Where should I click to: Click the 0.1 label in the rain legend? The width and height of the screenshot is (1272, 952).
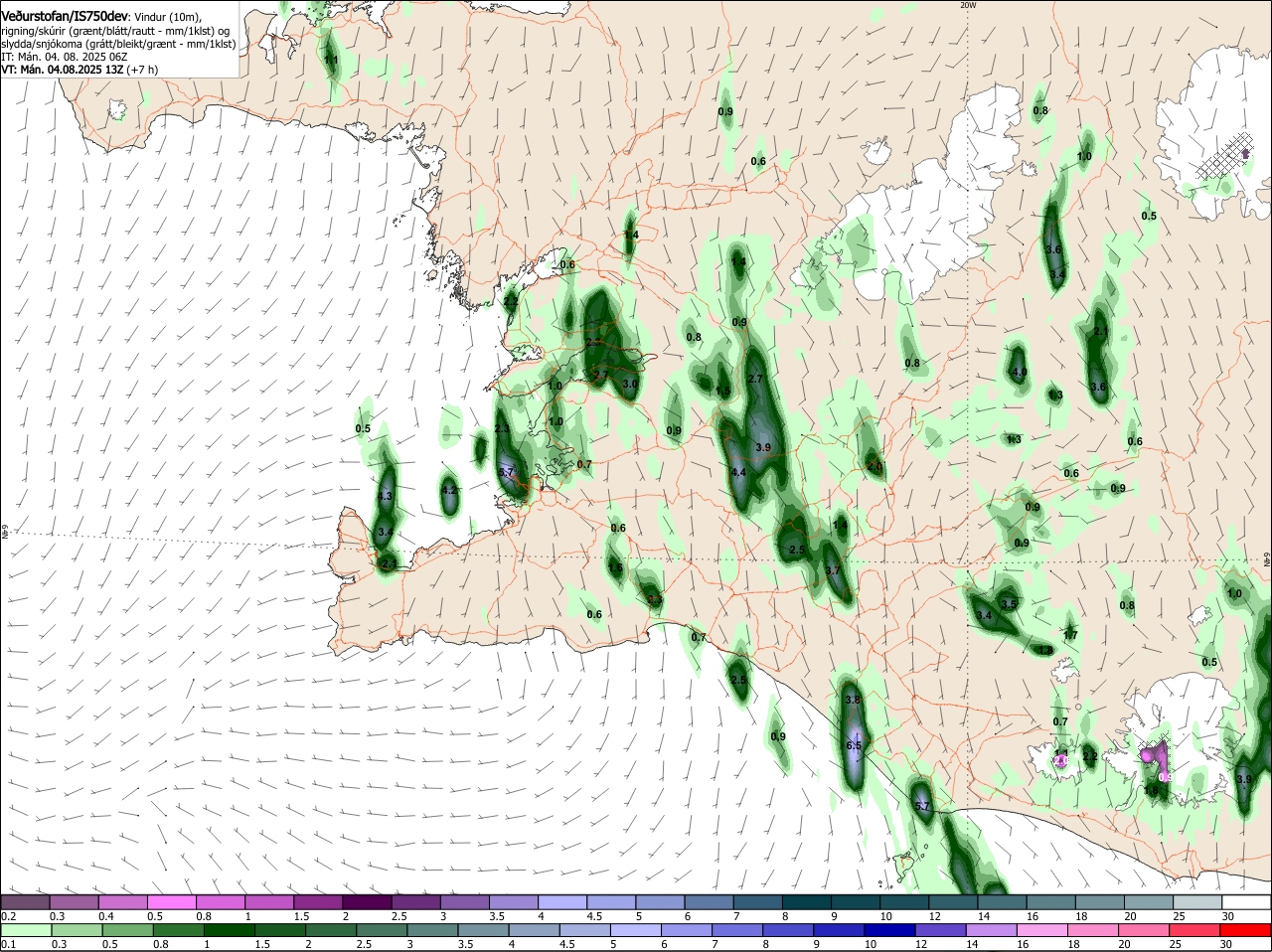tap(8, 944)
